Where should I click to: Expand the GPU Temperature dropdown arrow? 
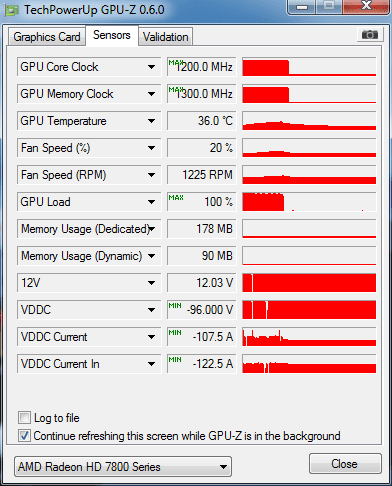click(x=151, y=121)
